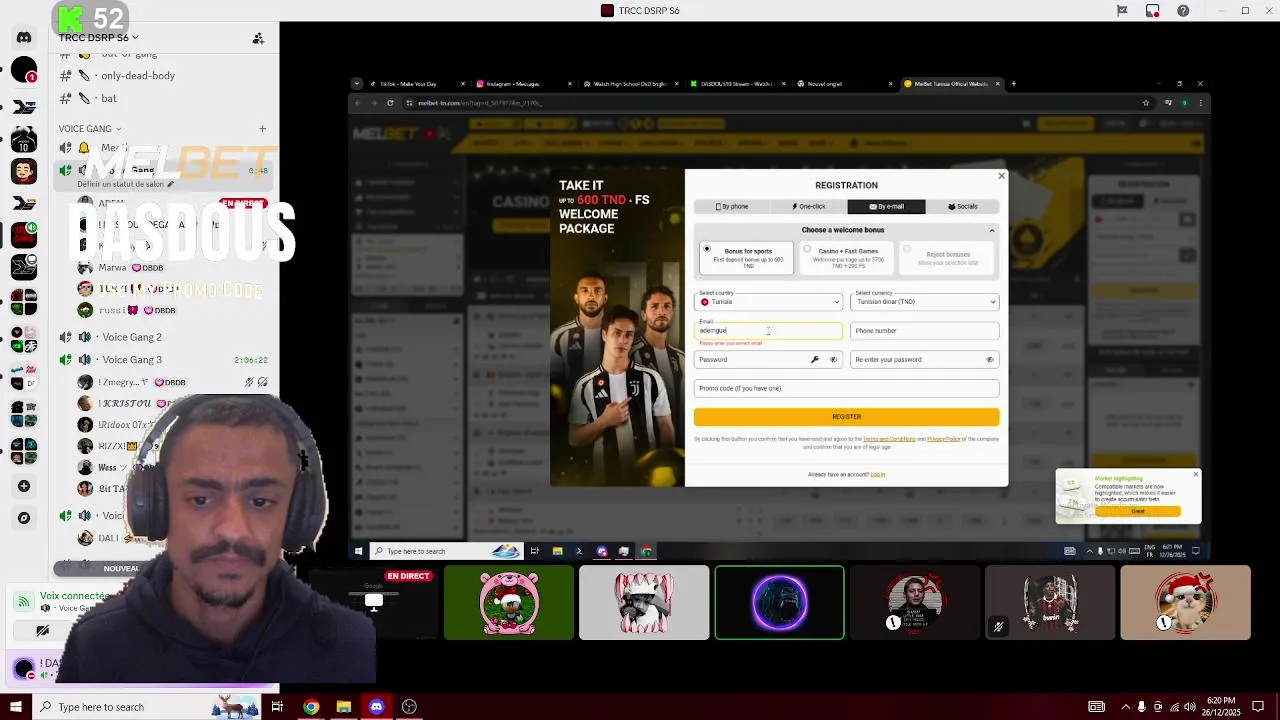Collapse the Choose a welcome bonus section
This screenshot has height=720, width=1280.
992,230
